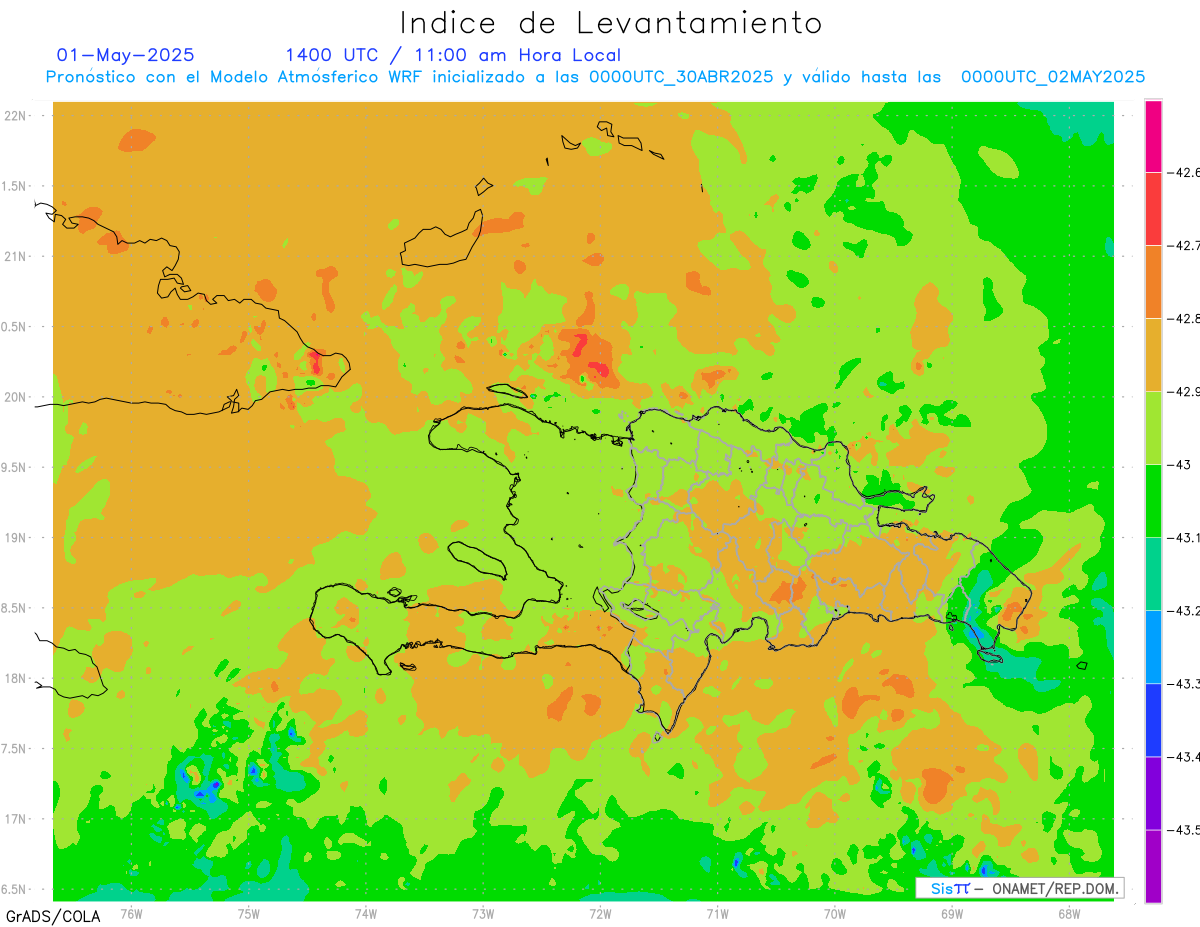Image resolution: width=1200 pixels, height=927 pixels.
Task: Click the colorbar value '-43.4'
Action: coord(1184,757)
